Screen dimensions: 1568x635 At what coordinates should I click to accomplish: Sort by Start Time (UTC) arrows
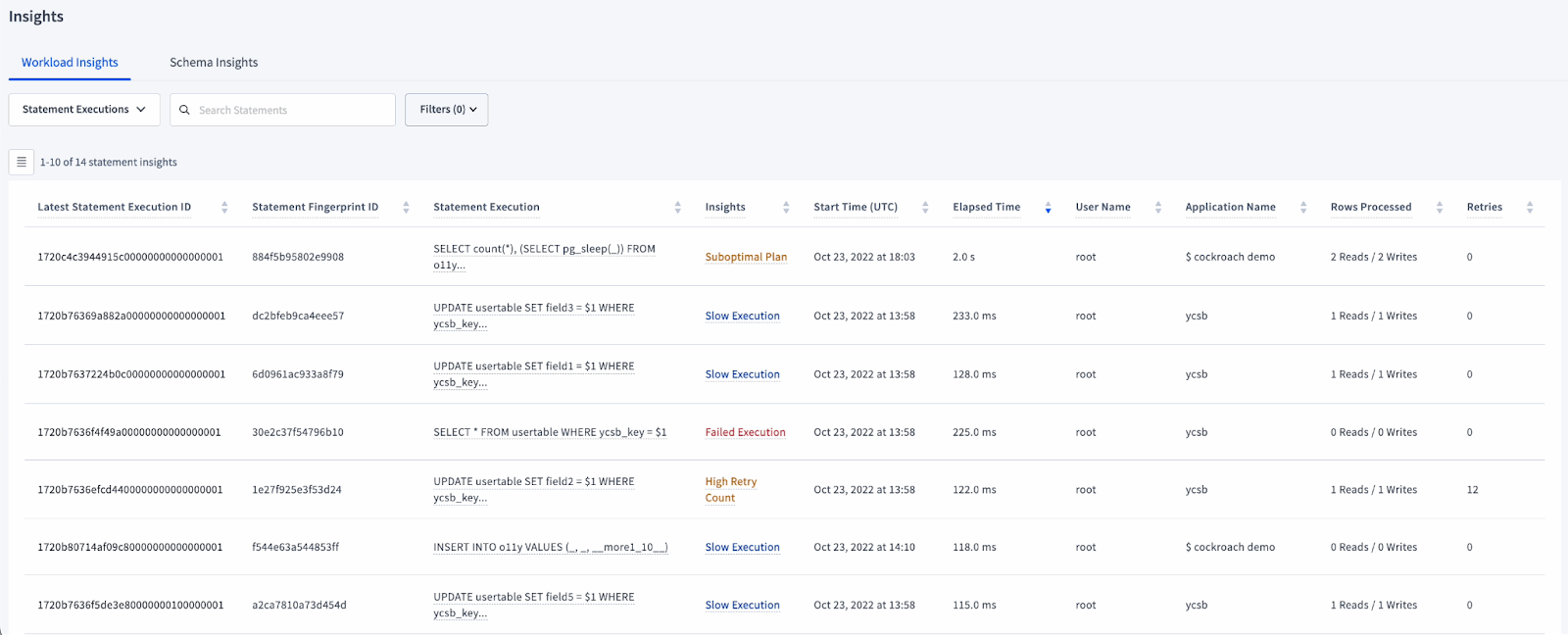click(925, 207)
